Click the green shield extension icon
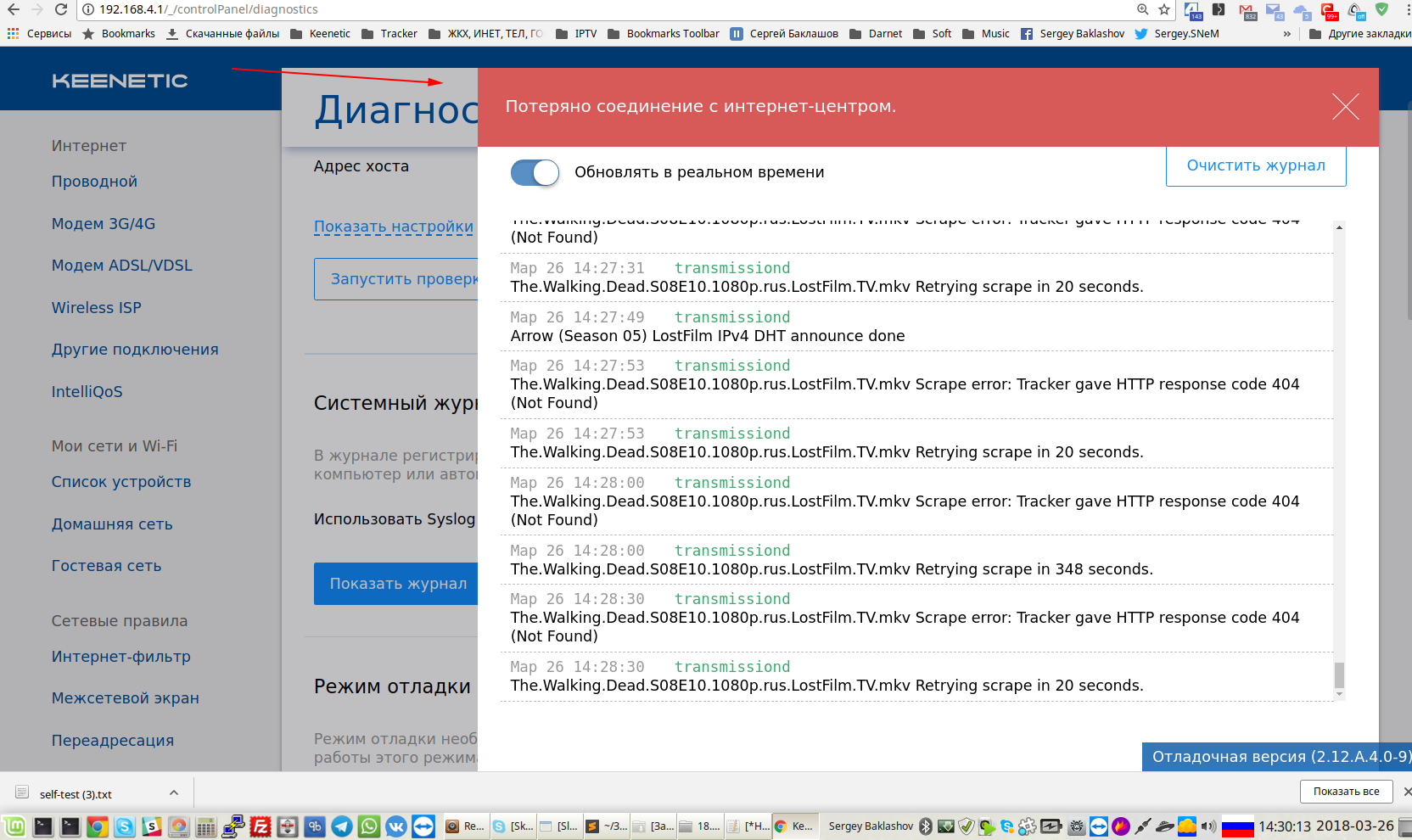The image size is (1412, 840). [1382, 9]
